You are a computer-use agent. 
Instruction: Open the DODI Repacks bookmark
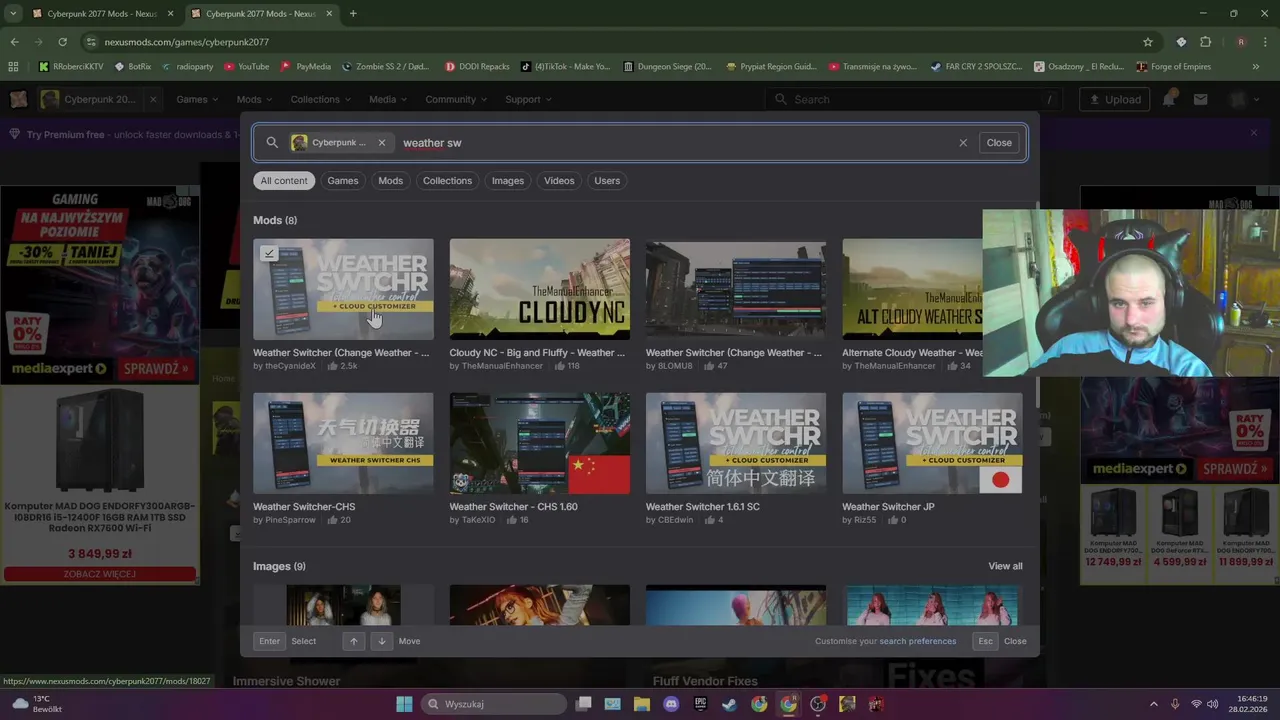477,67
